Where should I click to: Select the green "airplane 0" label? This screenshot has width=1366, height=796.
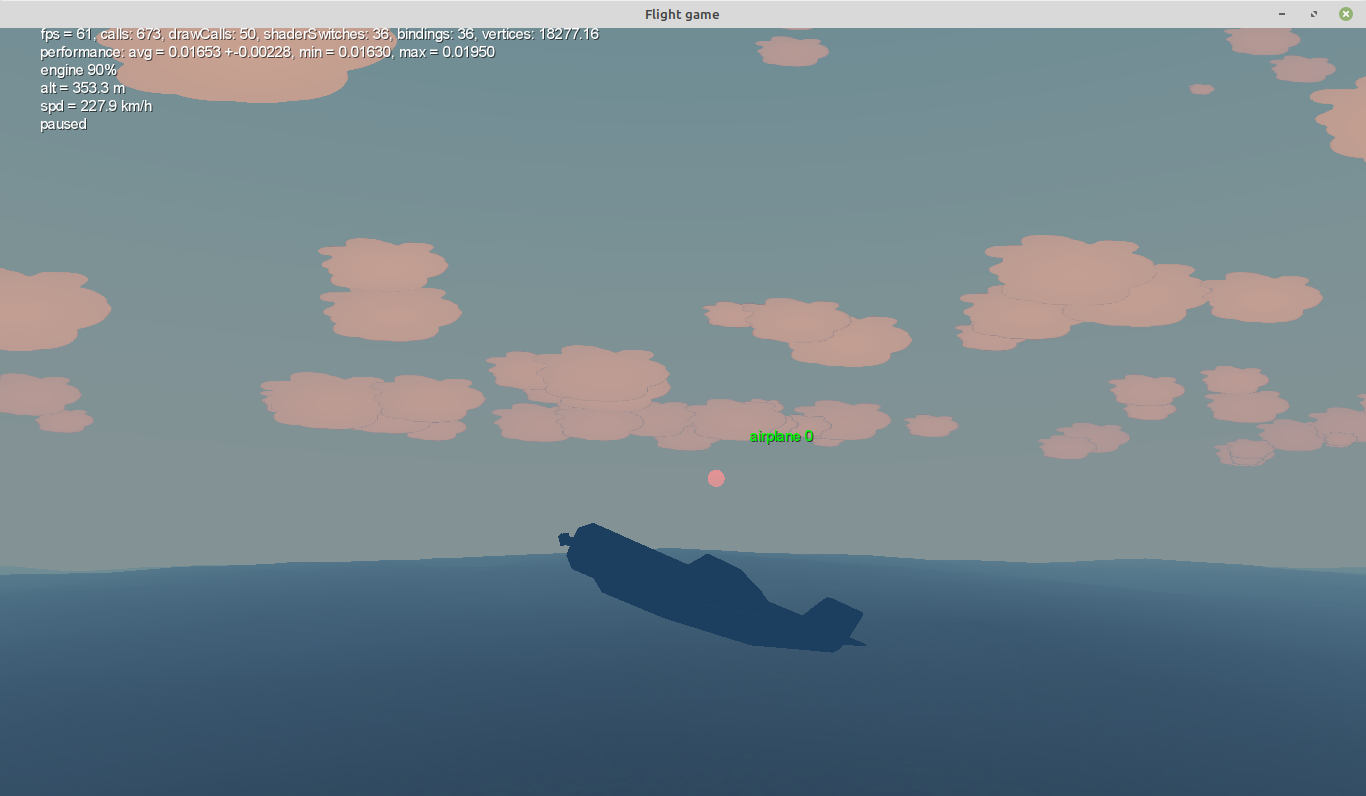click(781, 436)
